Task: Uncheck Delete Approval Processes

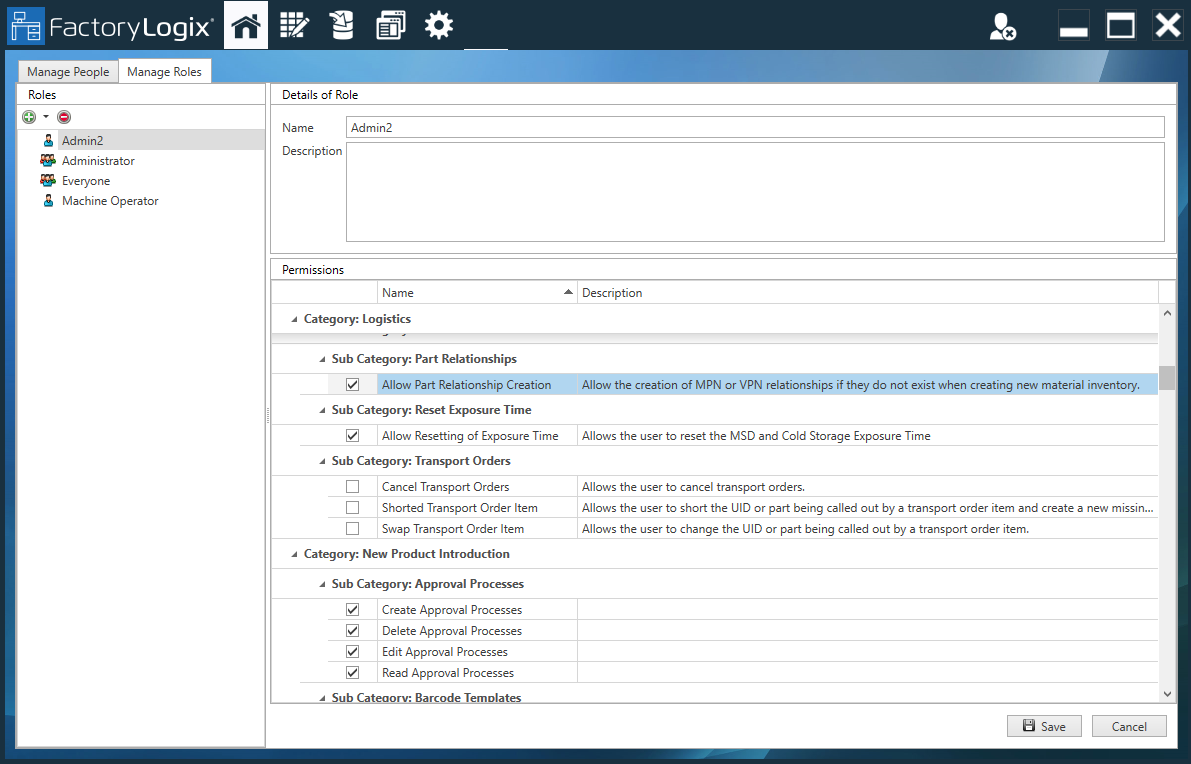Action: pos(352,630)
